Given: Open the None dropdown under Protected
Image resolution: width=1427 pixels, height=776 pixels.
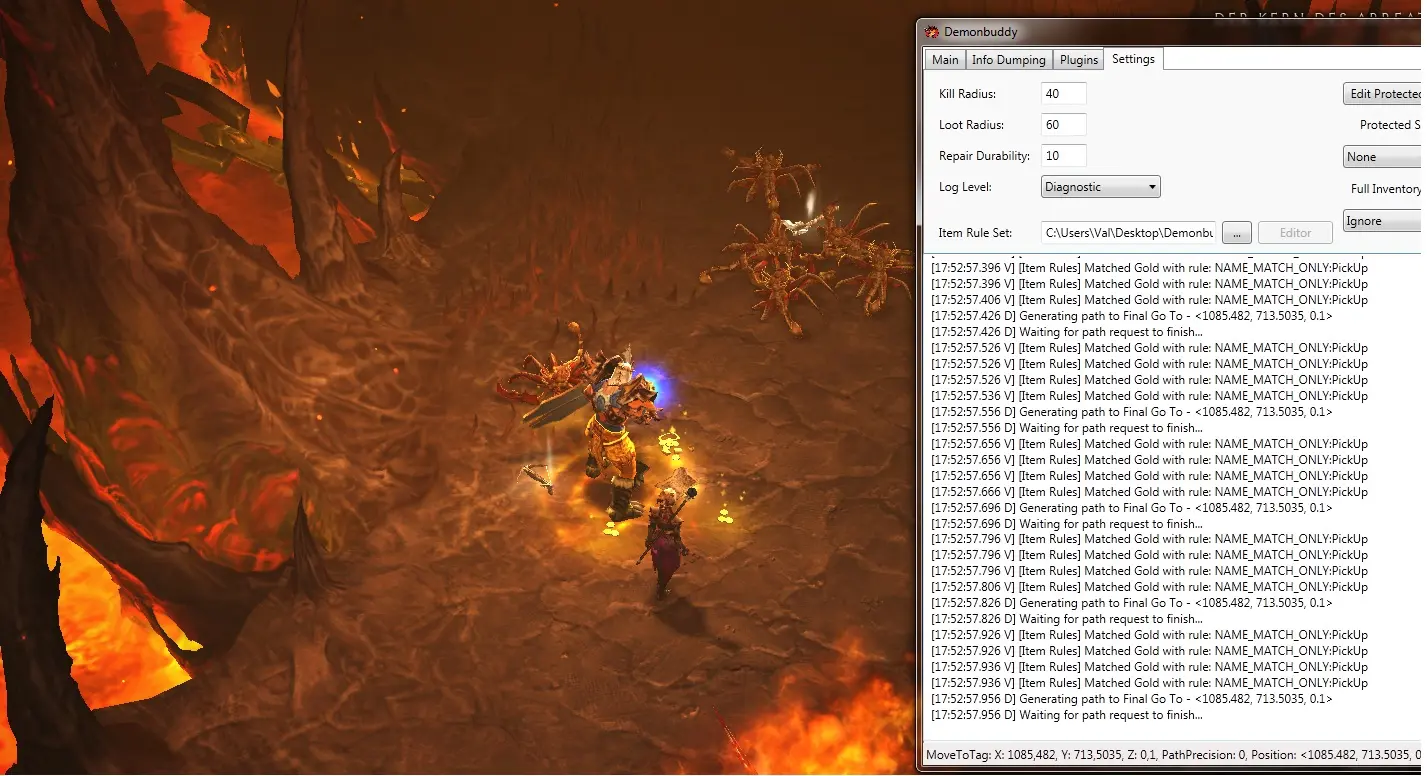Looking at the screenshot, I should click(1384, 157).
